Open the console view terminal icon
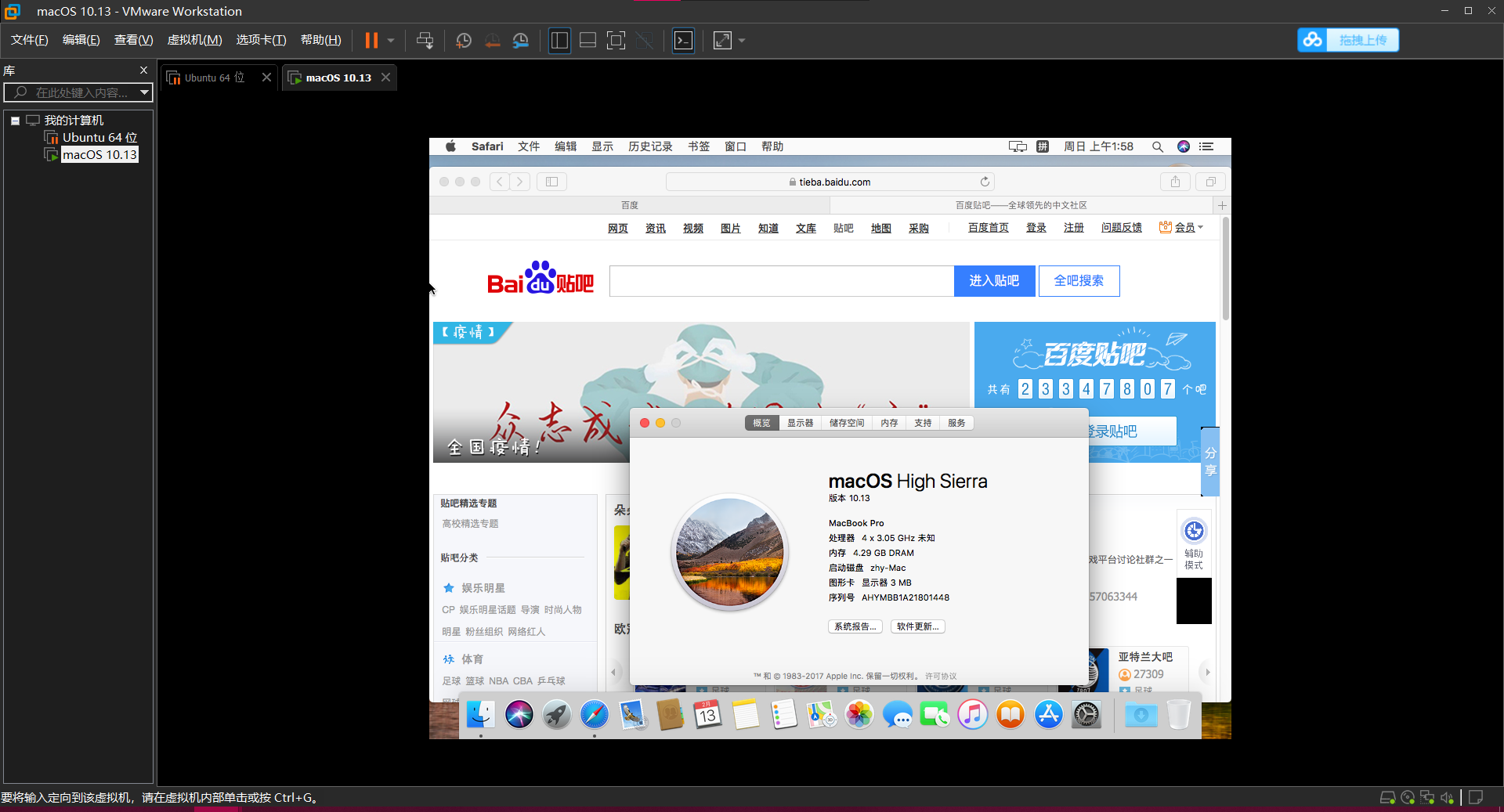 683,40
